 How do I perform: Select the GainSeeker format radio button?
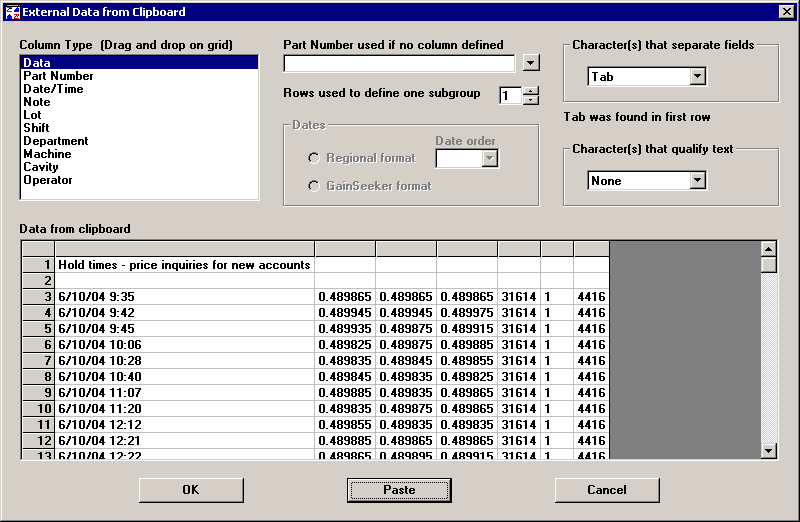click(314, 186)
